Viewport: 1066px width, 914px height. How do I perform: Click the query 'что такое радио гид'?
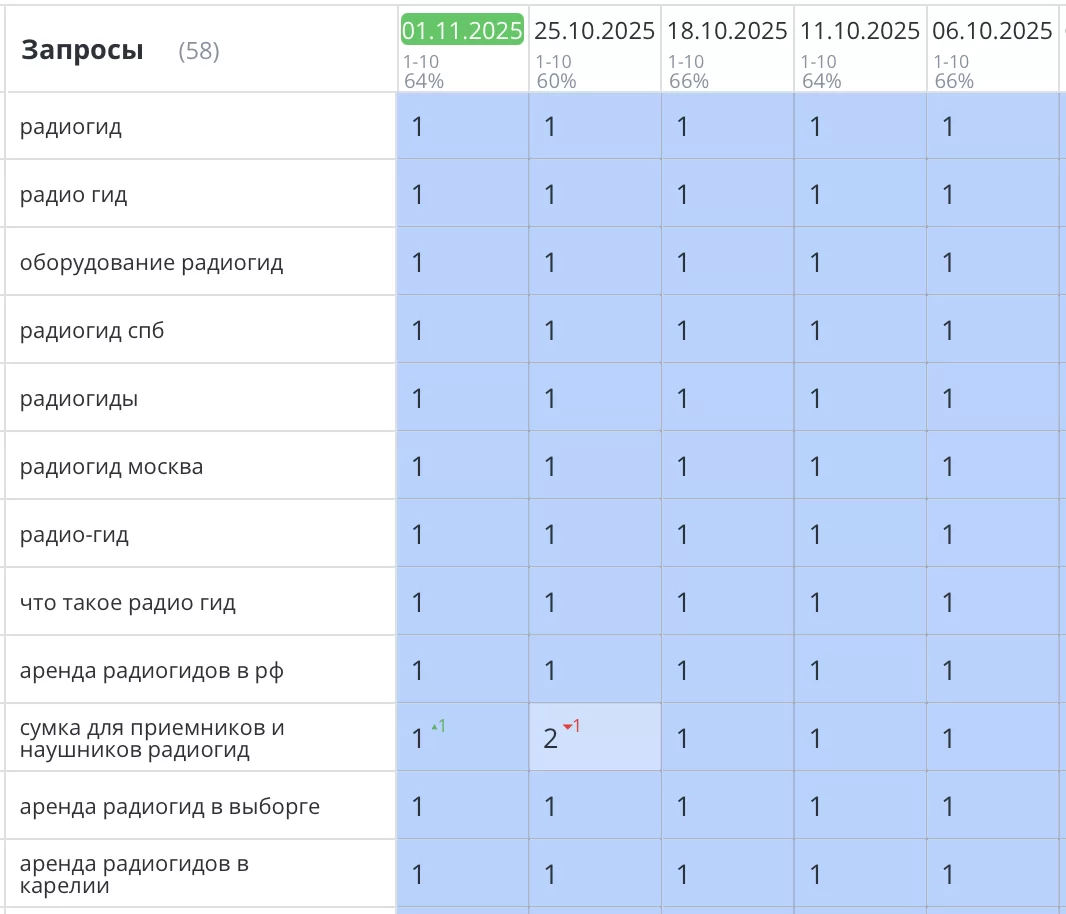click(128, 603)
